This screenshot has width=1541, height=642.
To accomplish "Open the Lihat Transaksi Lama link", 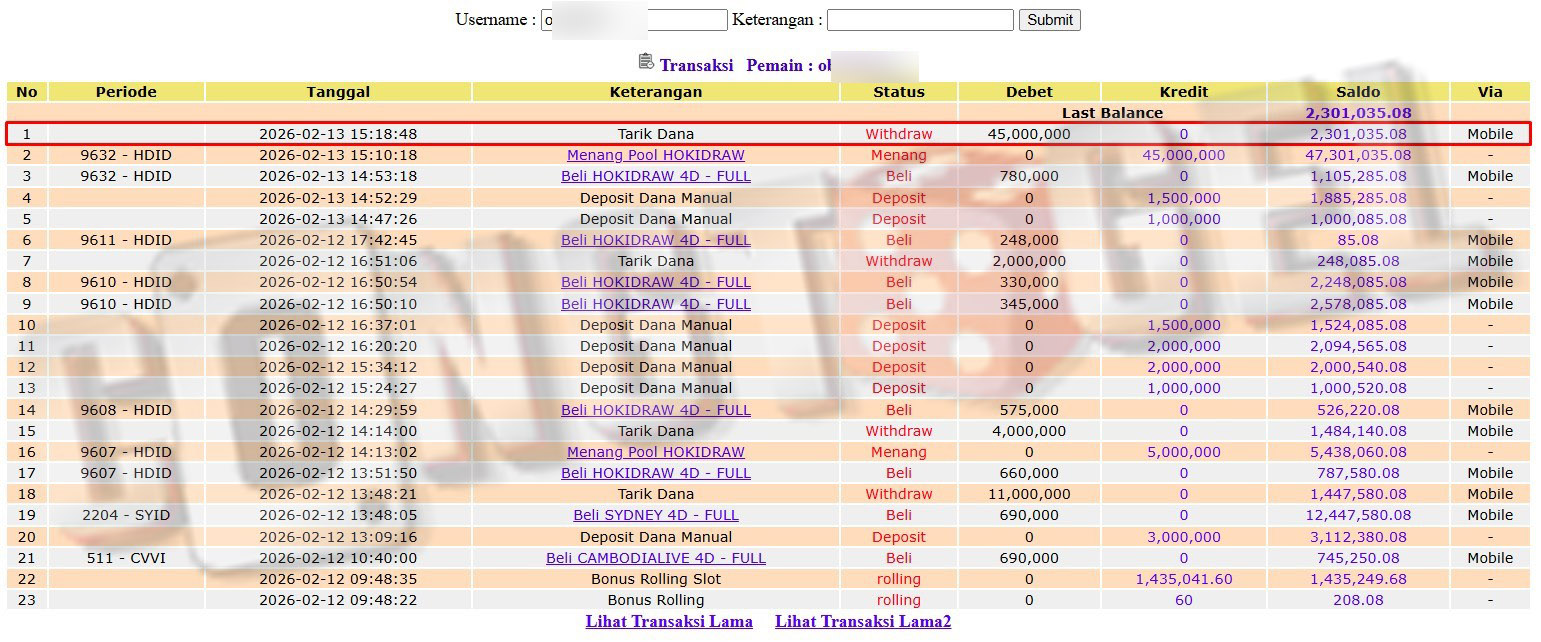I will (668, 622).
